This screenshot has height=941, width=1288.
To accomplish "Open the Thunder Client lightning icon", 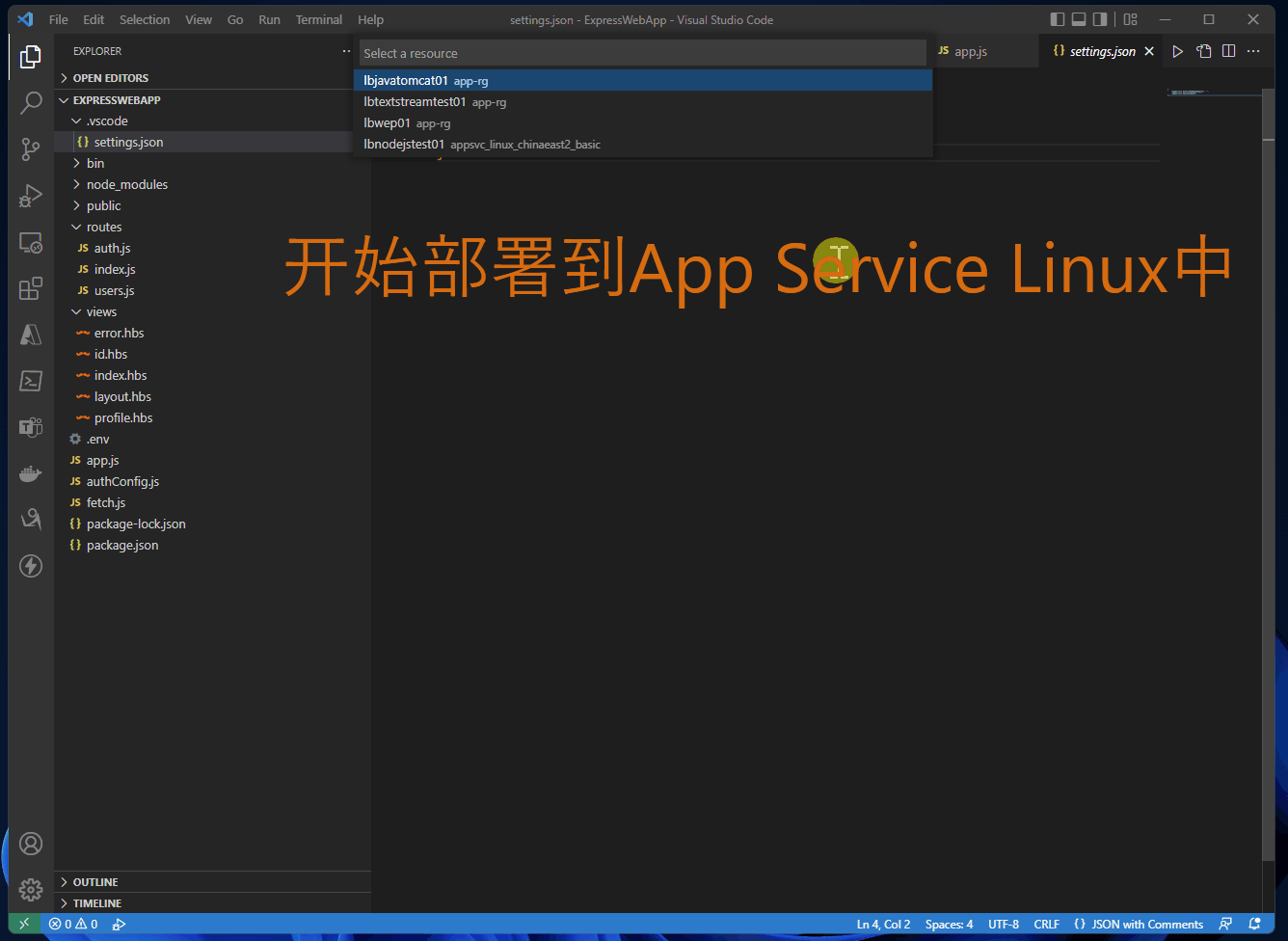I will [x=31, y=566].
